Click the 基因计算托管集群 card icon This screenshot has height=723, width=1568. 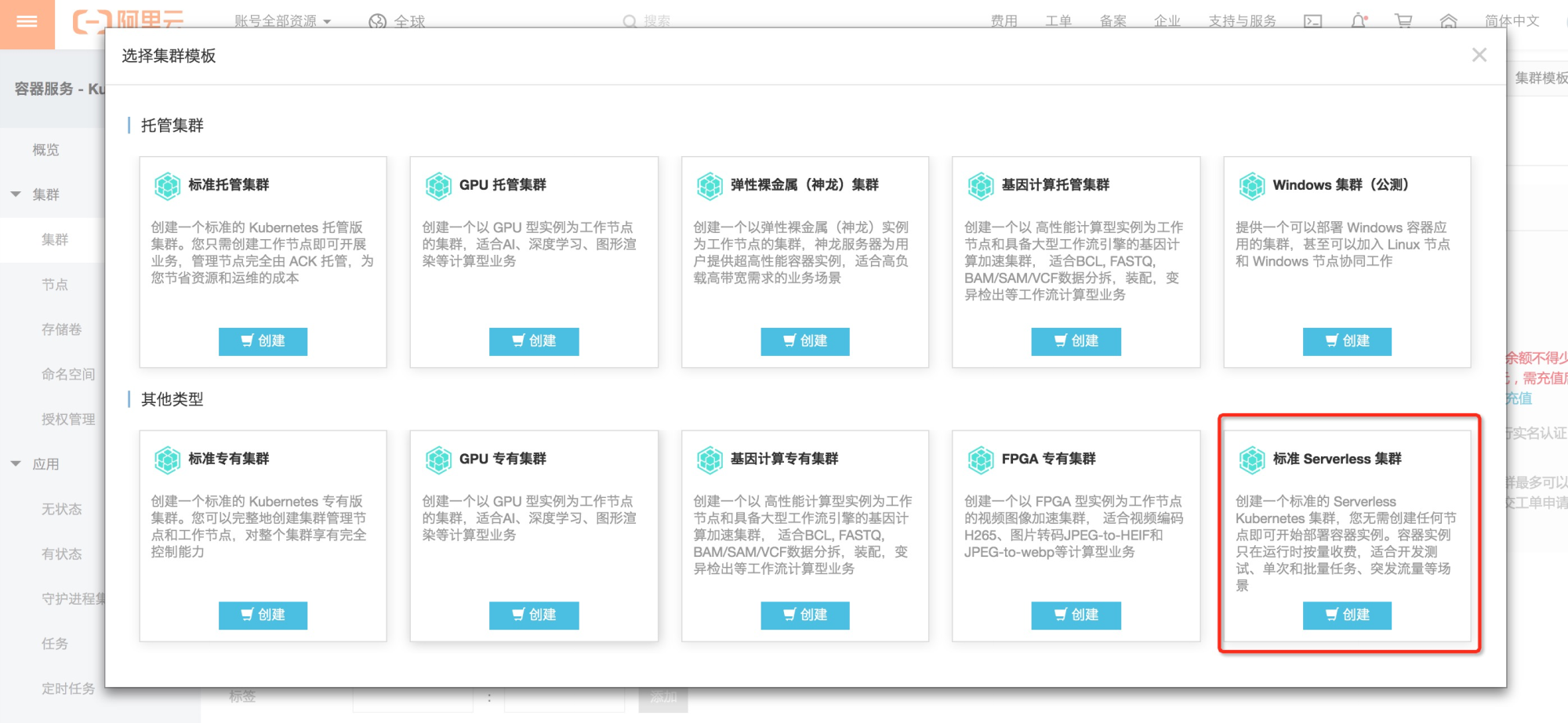(x=981, y=186)
